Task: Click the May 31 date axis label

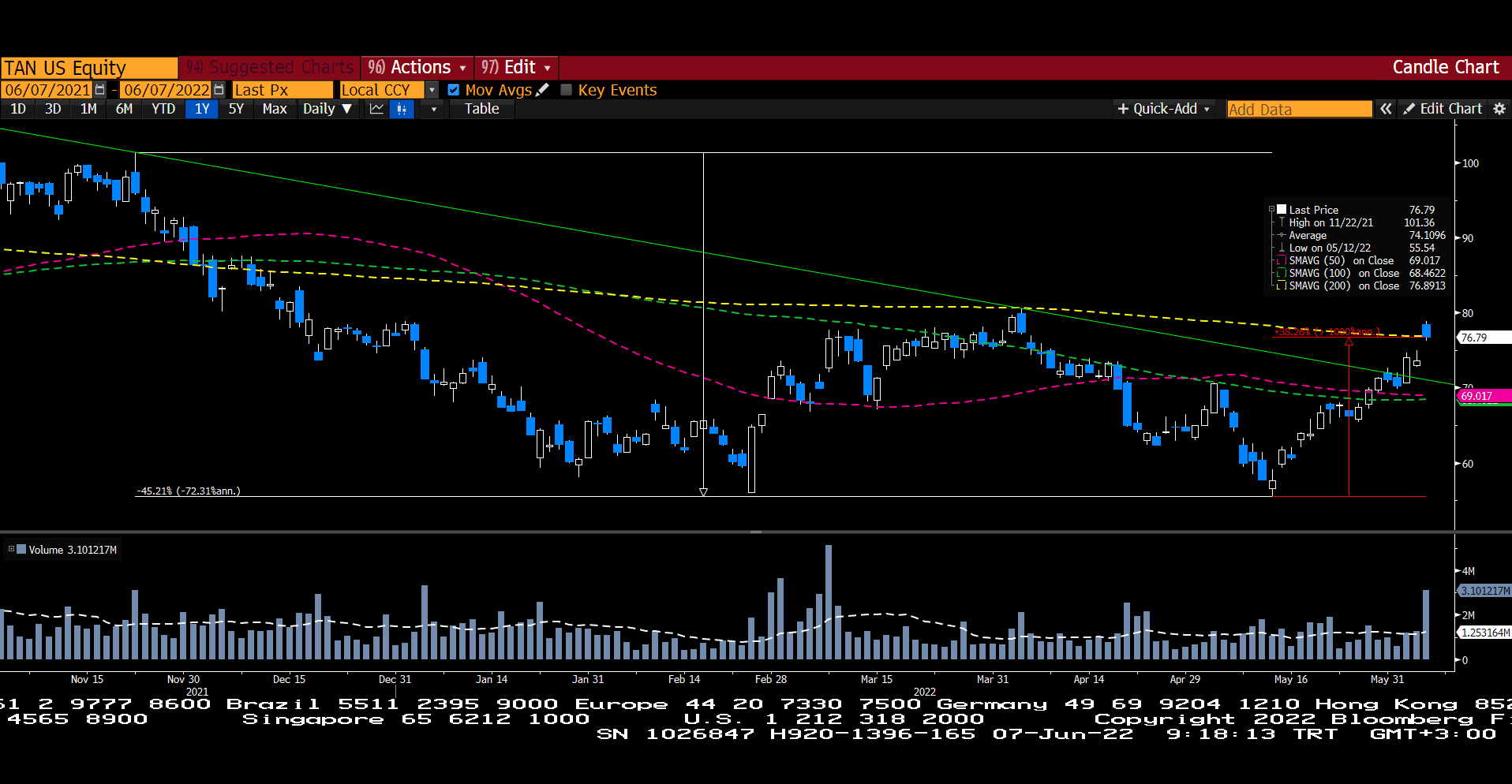Action: [1387, 679]
